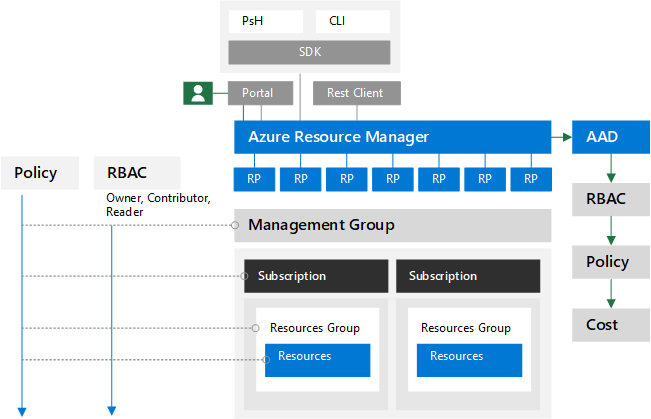This screenshot has width=651, height=419.
Task: Click the Subscription box with dotted connector
Action: pos(316,276)
